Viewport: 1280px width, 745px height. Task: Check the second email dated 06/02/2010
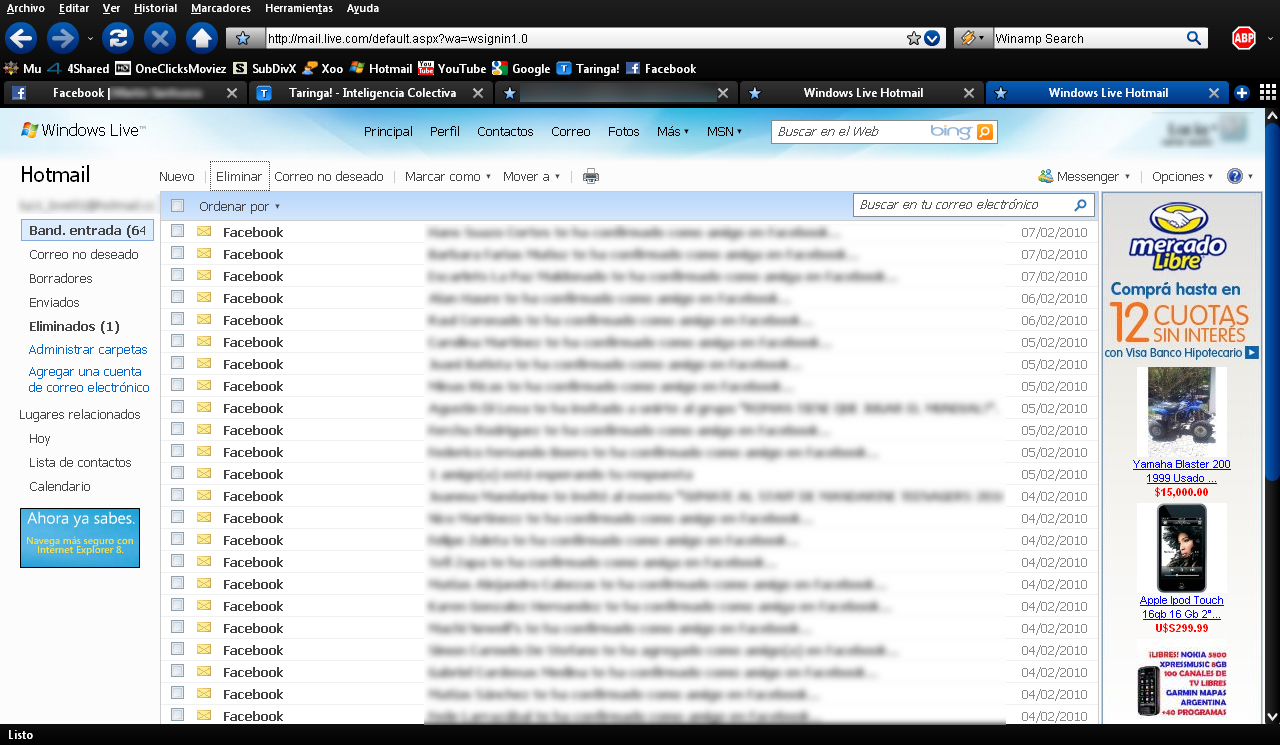point(177,319)
